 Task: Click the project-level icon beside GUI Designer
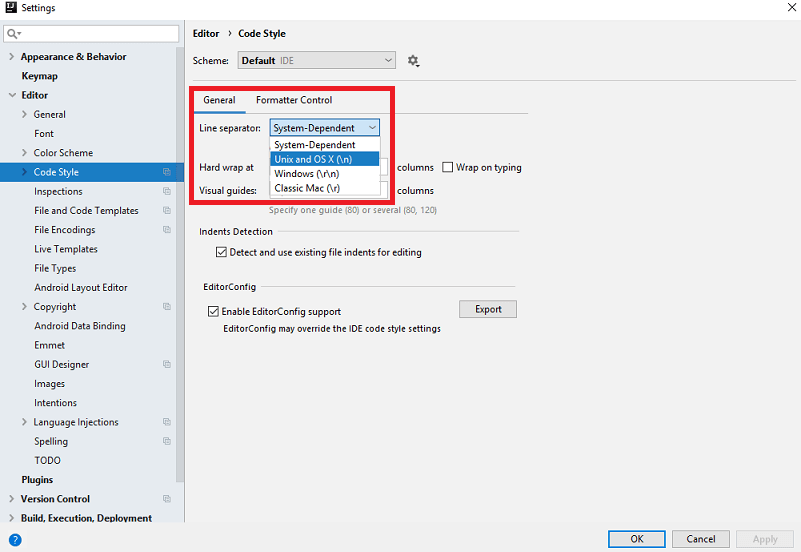click(167, 365)
